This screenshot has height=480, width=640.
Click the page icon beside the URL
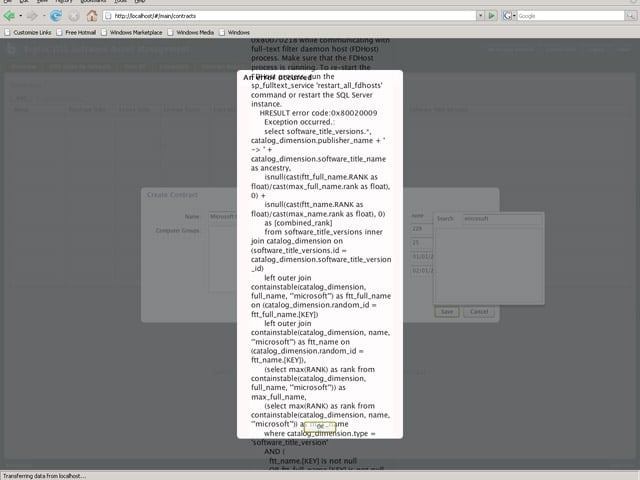coord(108,16)
